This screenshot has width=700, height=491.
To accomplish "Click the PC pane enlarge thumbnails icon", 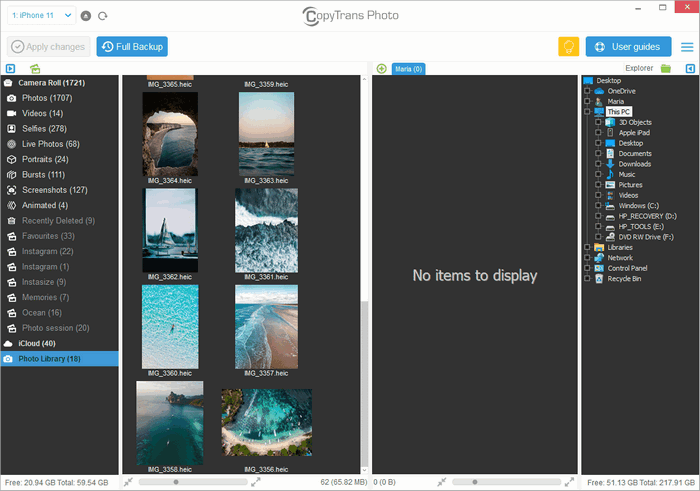I will (x=569, y=482).
